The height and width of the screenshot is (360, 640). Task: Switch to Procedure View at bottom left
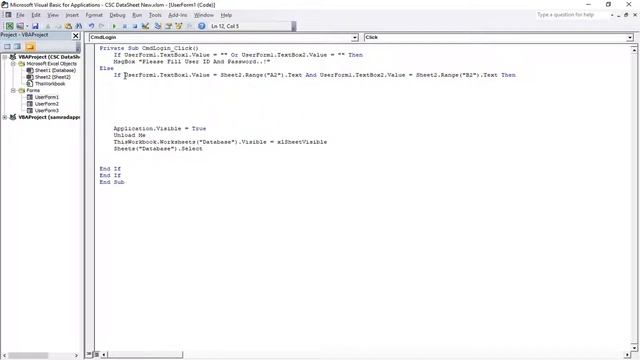tap(89, 354)
